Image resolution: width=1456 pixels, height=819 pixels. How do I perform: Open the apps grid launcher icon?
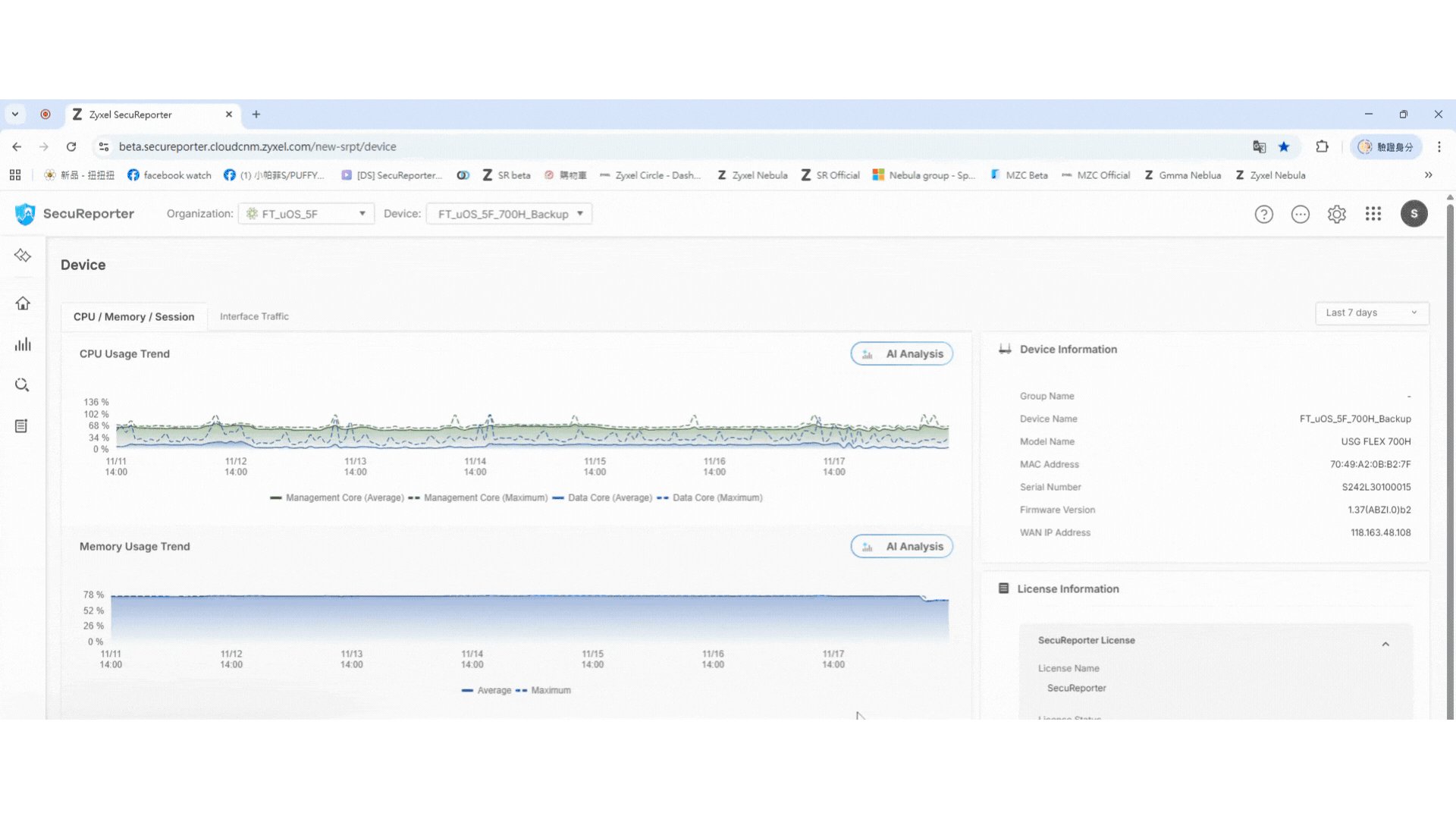1373,215
